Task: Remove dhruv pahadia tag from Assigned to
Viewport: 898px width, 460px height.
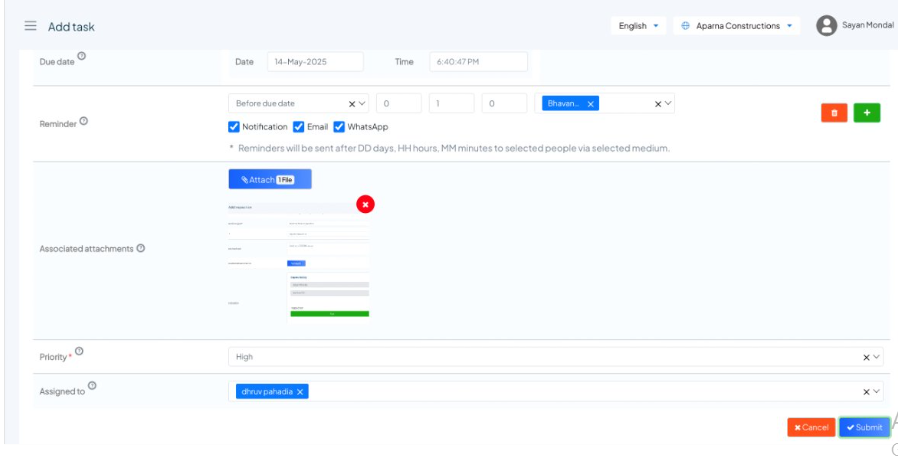Action: click(x=300, y=392)
